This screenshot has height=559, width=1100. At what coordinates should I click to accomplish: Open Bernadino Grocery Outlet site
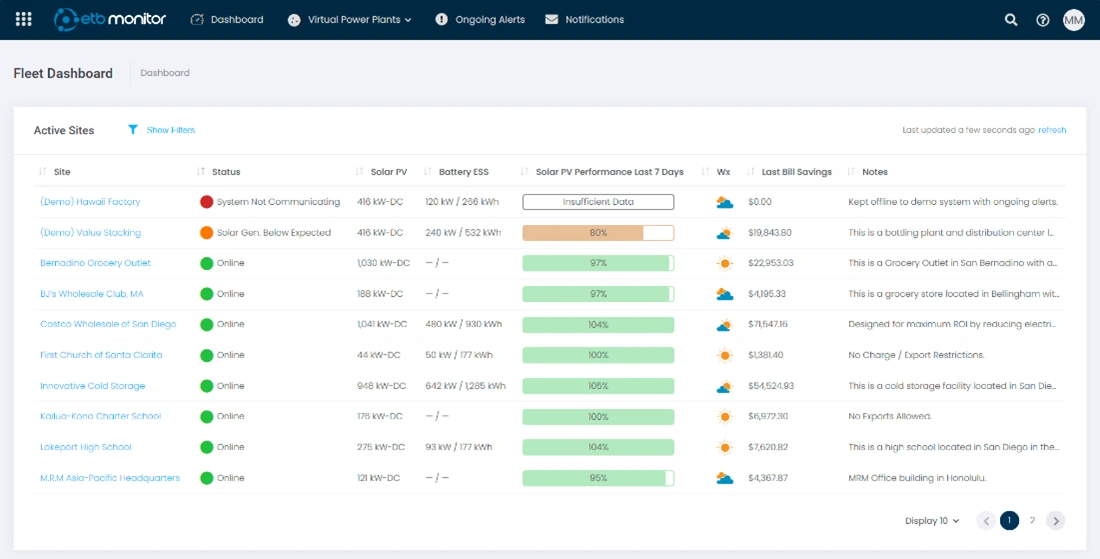[x=95, y=263]
